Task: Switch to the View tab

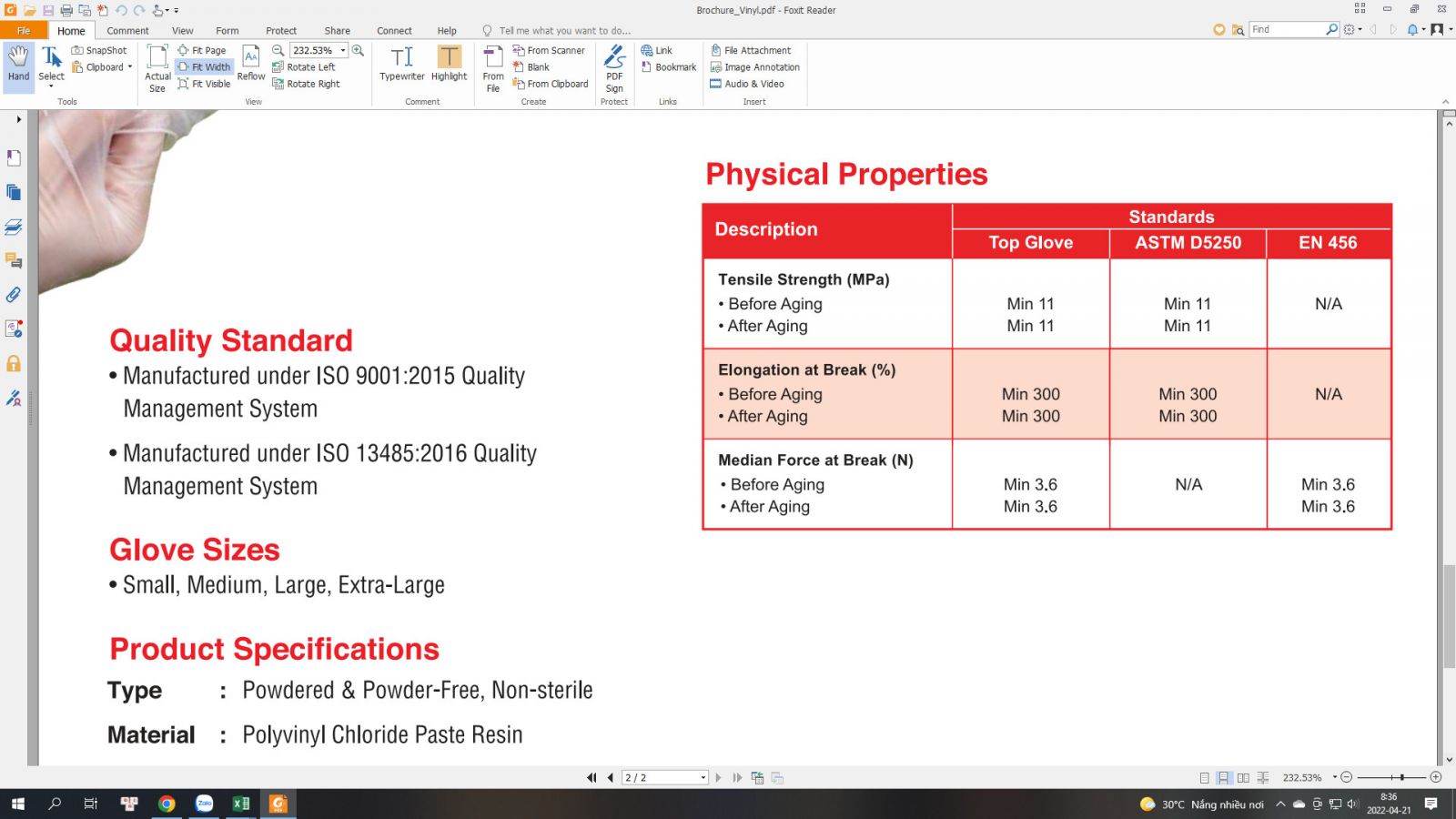Action: pyautogui.click(x=182, y=30)
